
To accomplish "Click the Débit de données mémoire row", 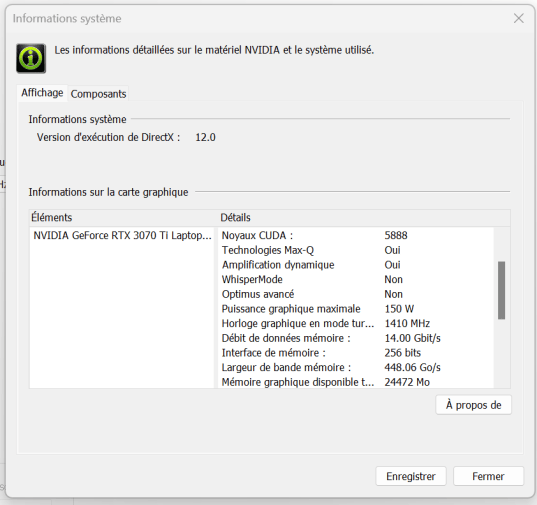I will click(x=356, y=338).
